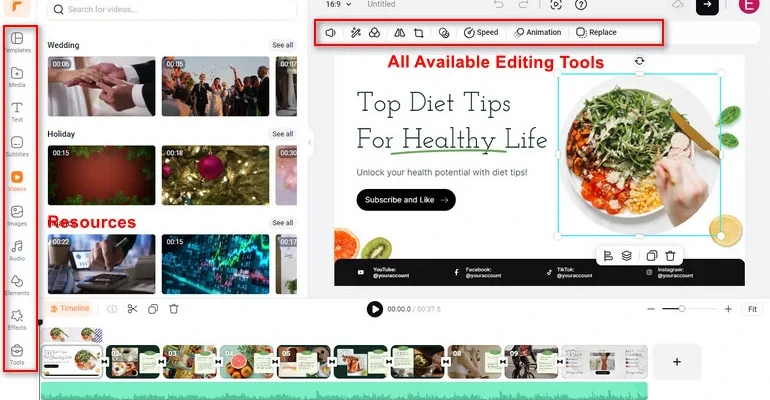Click the green audio waveform track
This screenshot has height=400, width=770.
[344, 391]
